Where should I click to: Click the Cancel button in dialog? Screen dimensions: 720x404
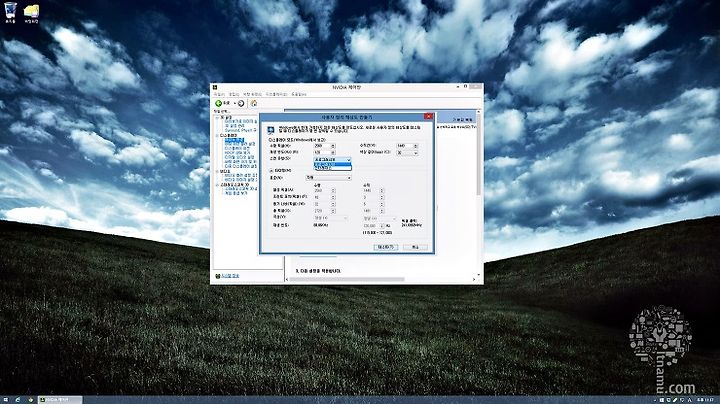click(x=416, y=247)
